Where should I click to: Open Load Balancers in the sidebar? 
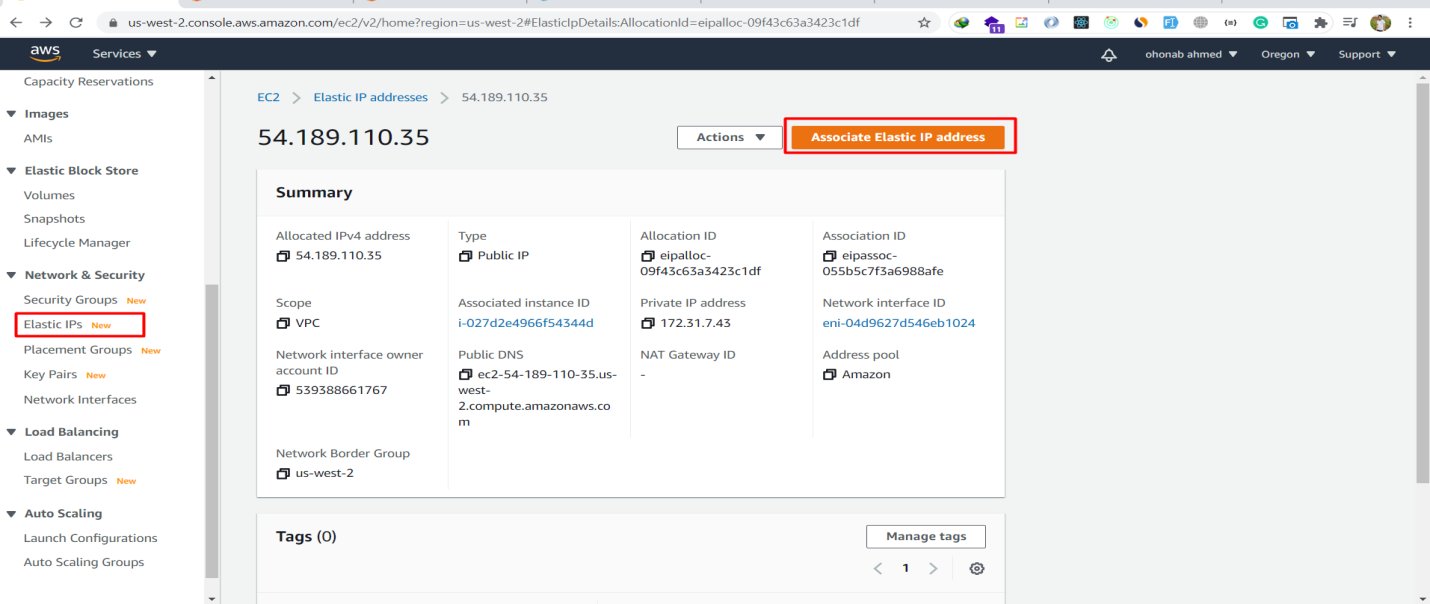pyautogui.click(x=68, y=457)
